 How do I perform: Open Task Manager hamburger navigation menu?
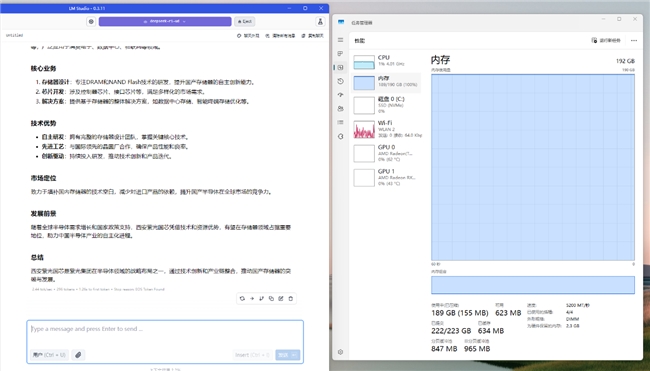coord(340,40)
